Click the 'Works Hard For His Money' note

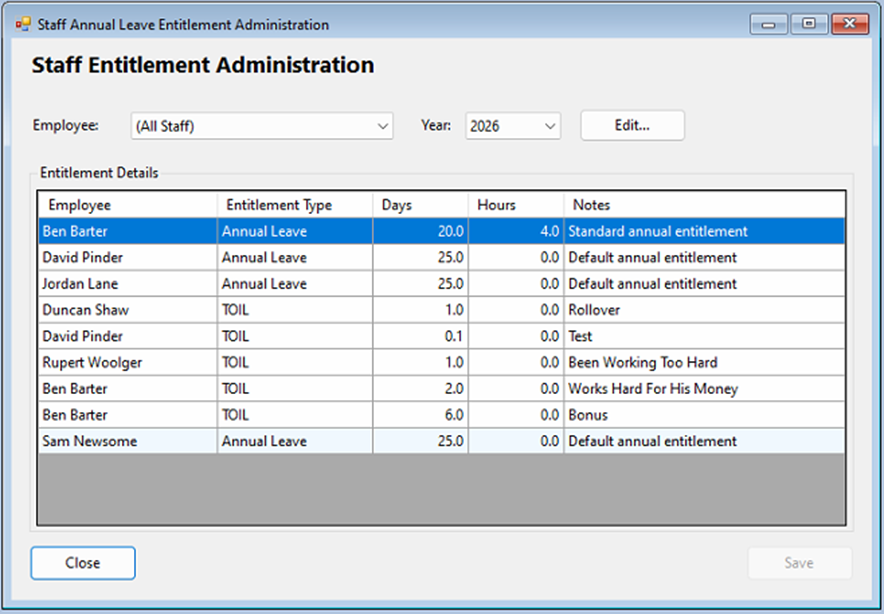point(704,388)
